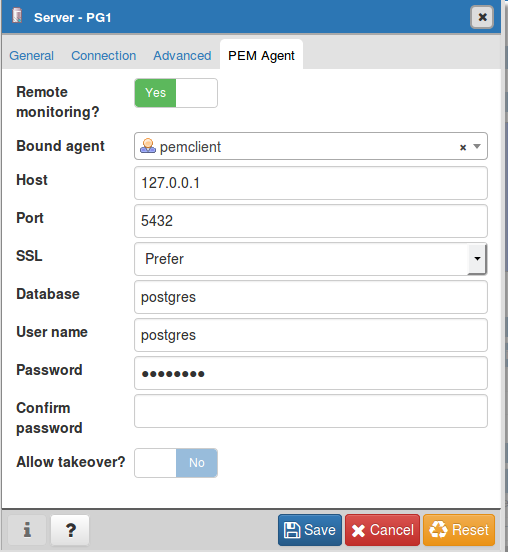508x552 pixels.
Task: Switch to the General tab
Action: tap(31, 56)
